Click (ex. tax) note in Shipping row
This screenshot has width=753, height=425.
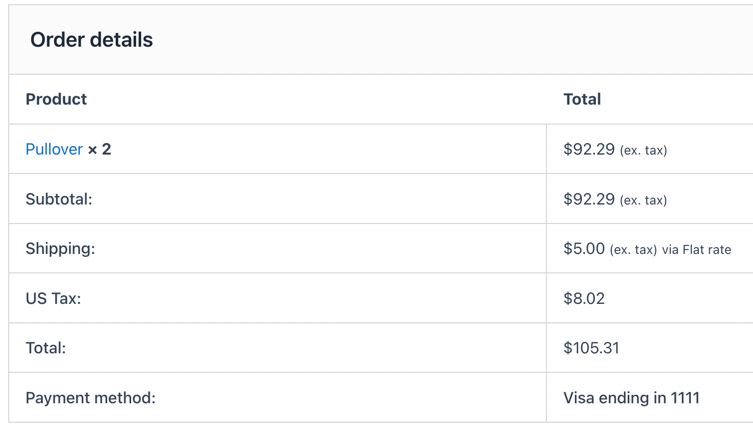point(633,250)
